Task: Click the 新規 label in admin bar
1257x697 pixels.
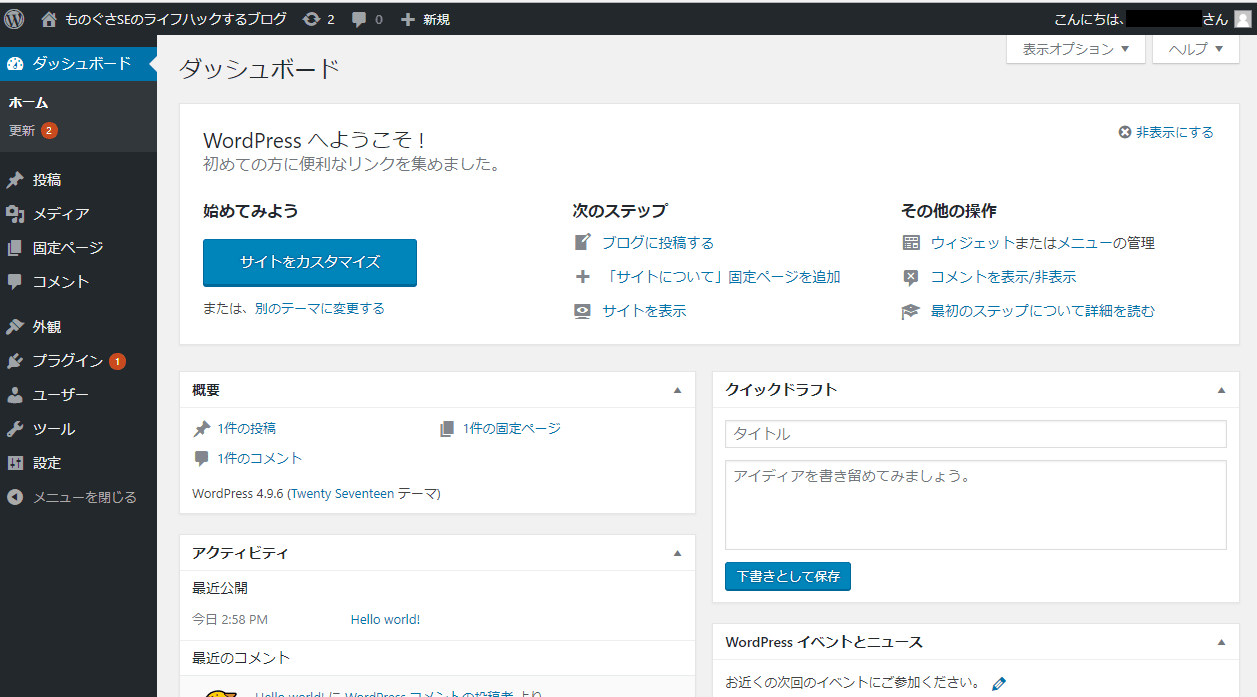Action: coord(436,19)
